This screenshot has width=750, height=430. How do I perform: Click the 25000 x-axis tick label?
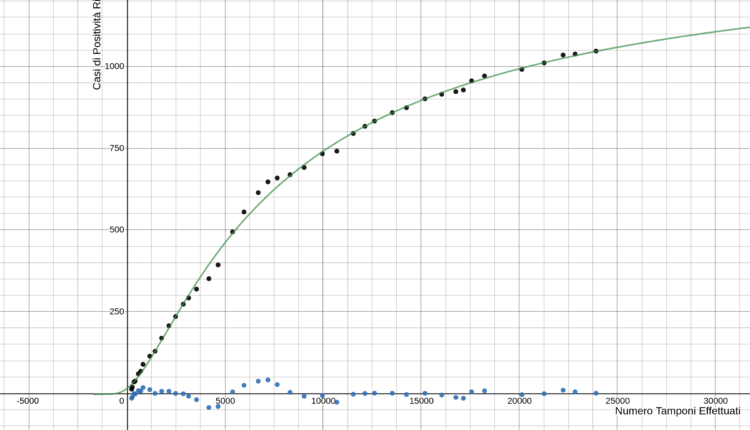(617, 401)
